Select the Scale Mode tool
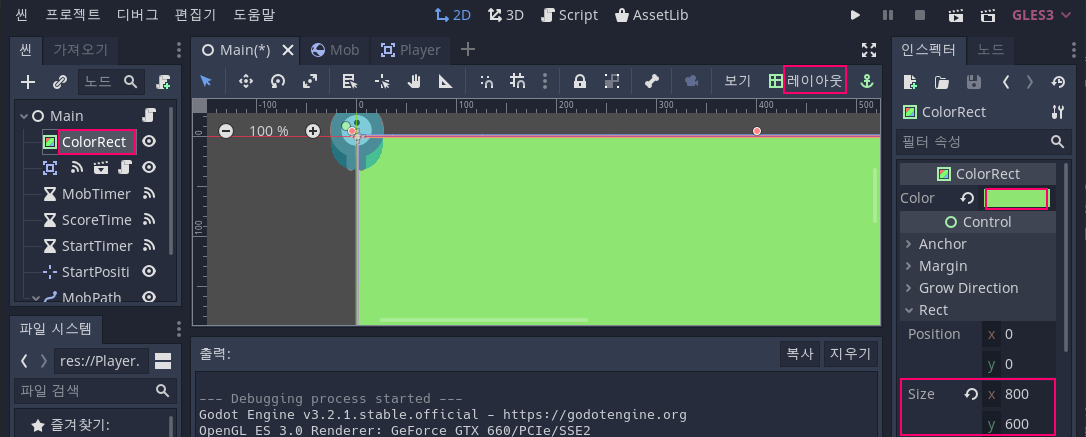 (310, 81)
